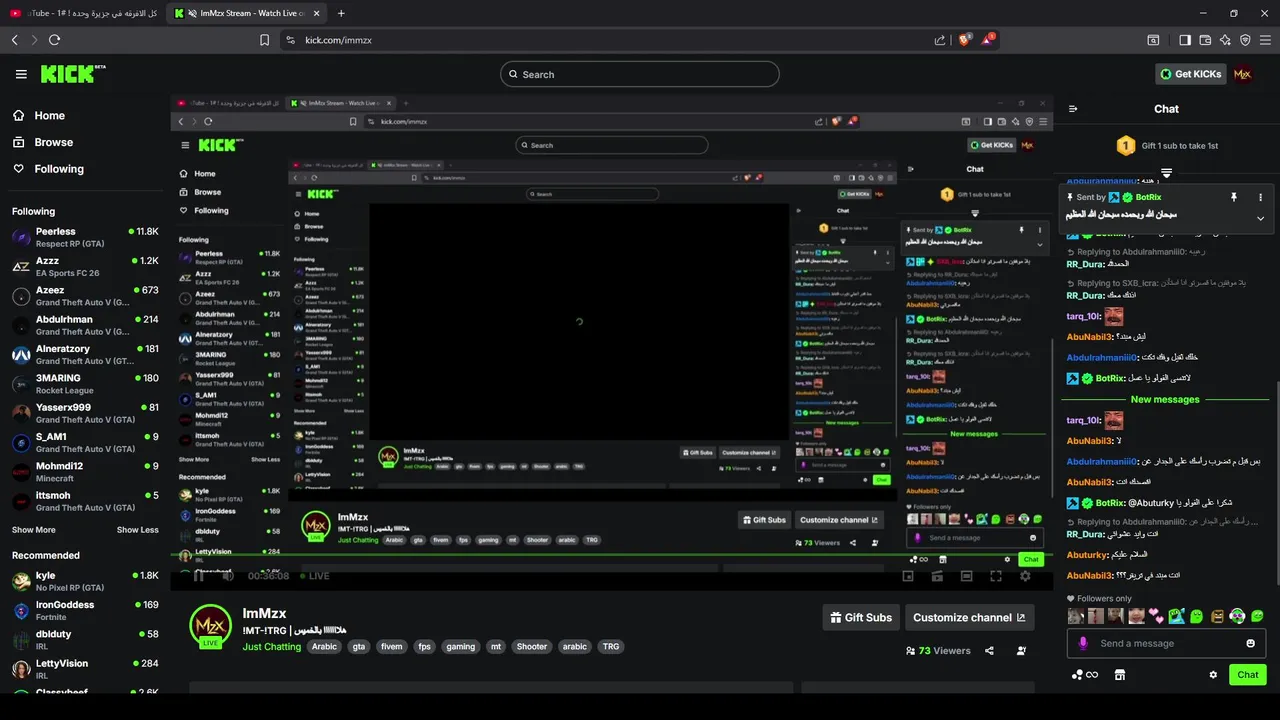Click Customize channel button

click(969, 617)
